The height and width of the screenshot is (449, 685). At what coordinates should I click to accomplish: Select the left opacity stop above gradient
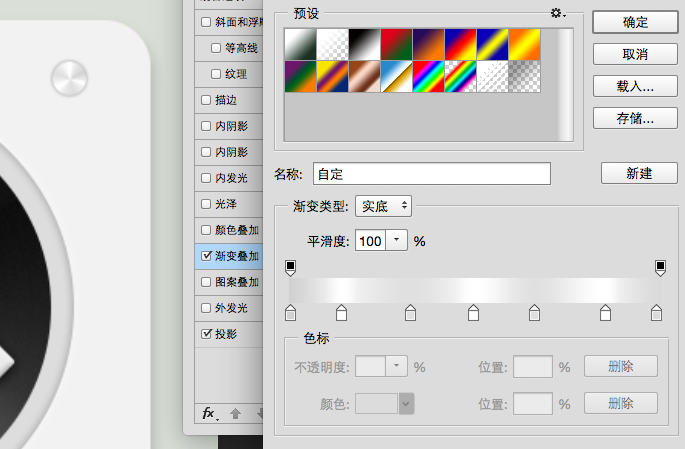coord(291,268)
